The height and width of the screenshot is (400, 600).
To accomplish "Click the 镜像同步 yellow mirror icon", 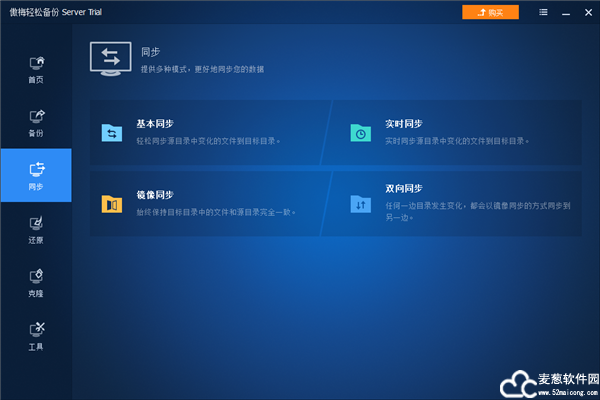I will pyautogui.click(x=111, y=204).
